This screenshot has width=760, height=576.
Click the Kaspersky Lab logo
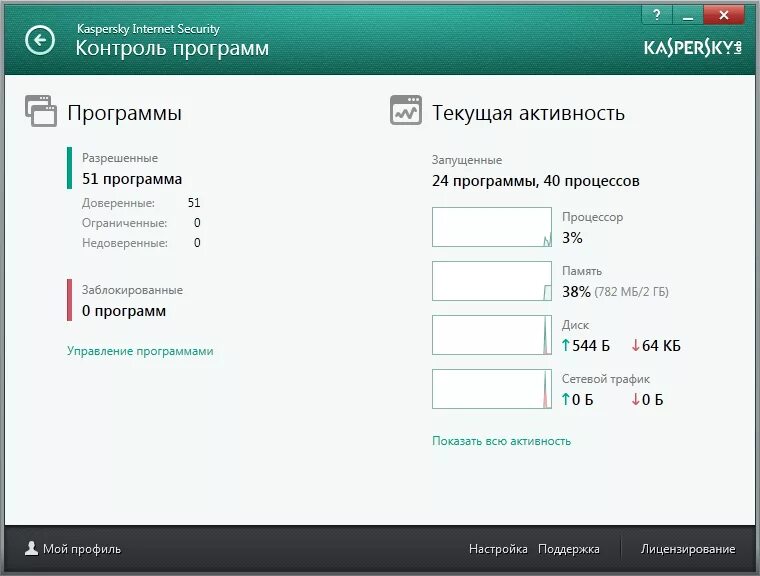pos(693,48)
